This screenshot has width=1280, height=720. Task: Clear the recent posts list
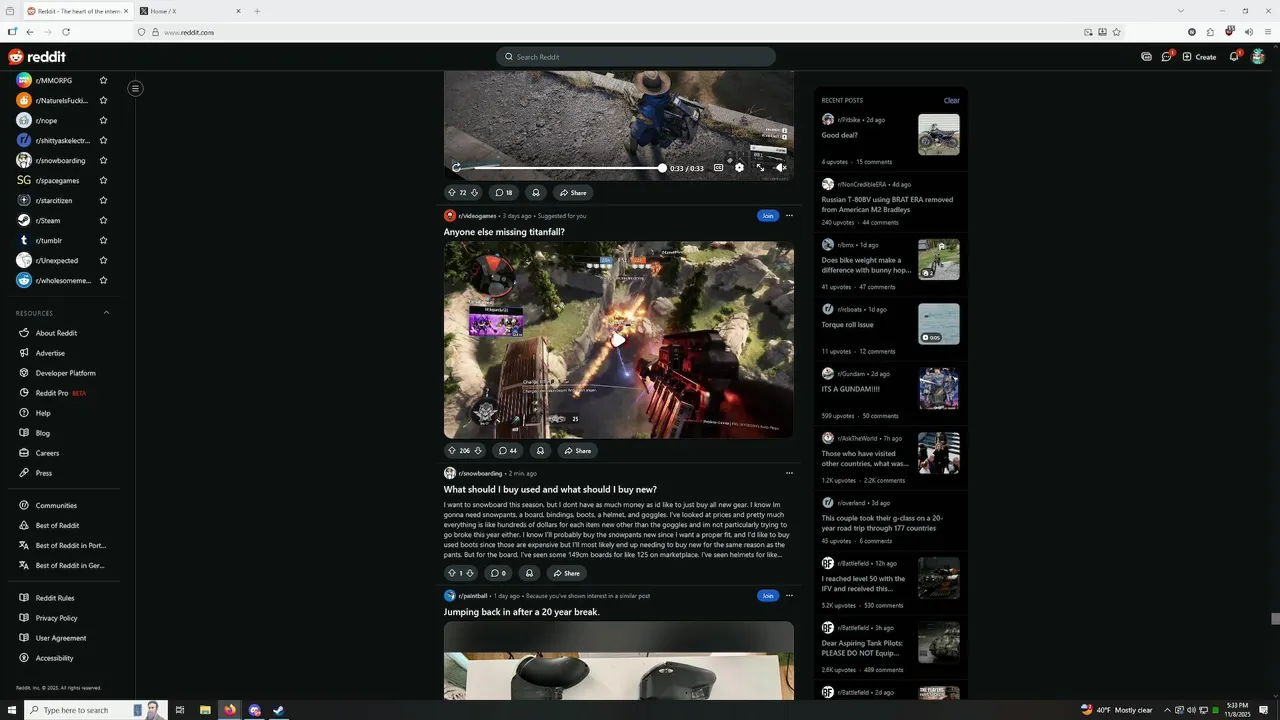click(952, 100)
